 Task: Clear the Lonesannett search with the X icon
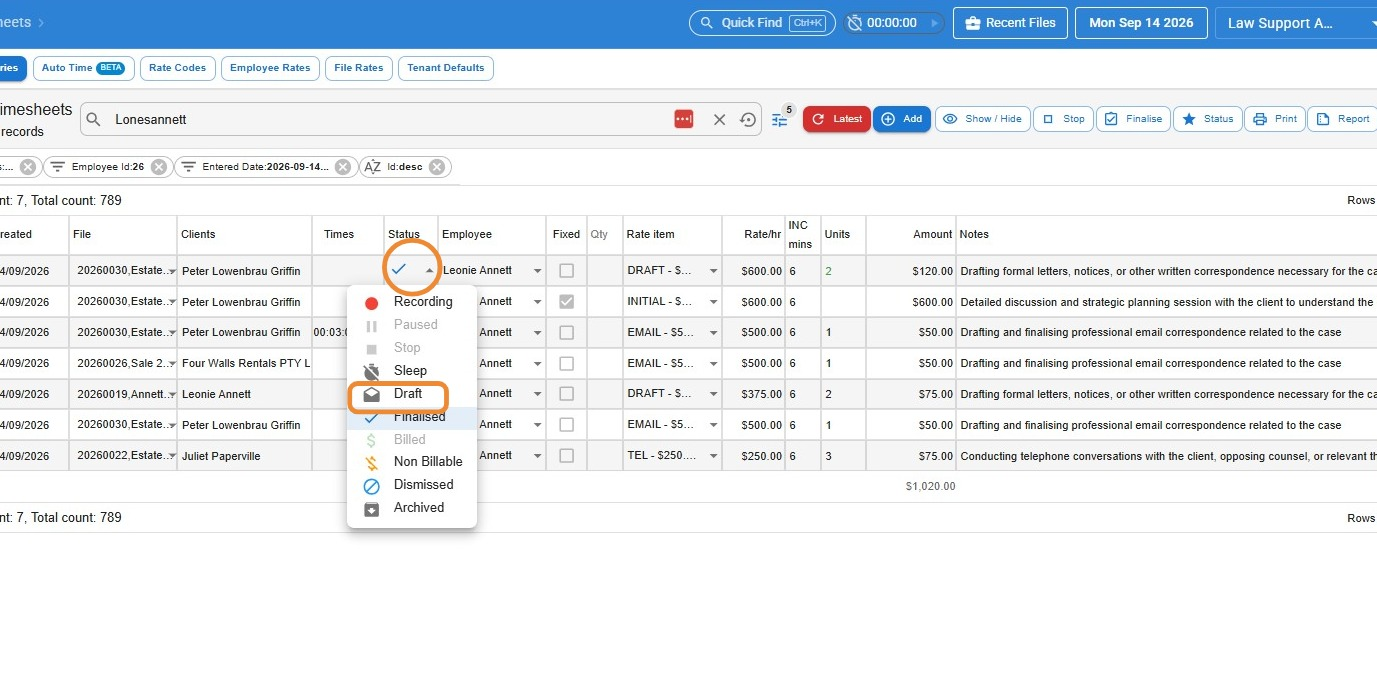(x=719, y=119)
